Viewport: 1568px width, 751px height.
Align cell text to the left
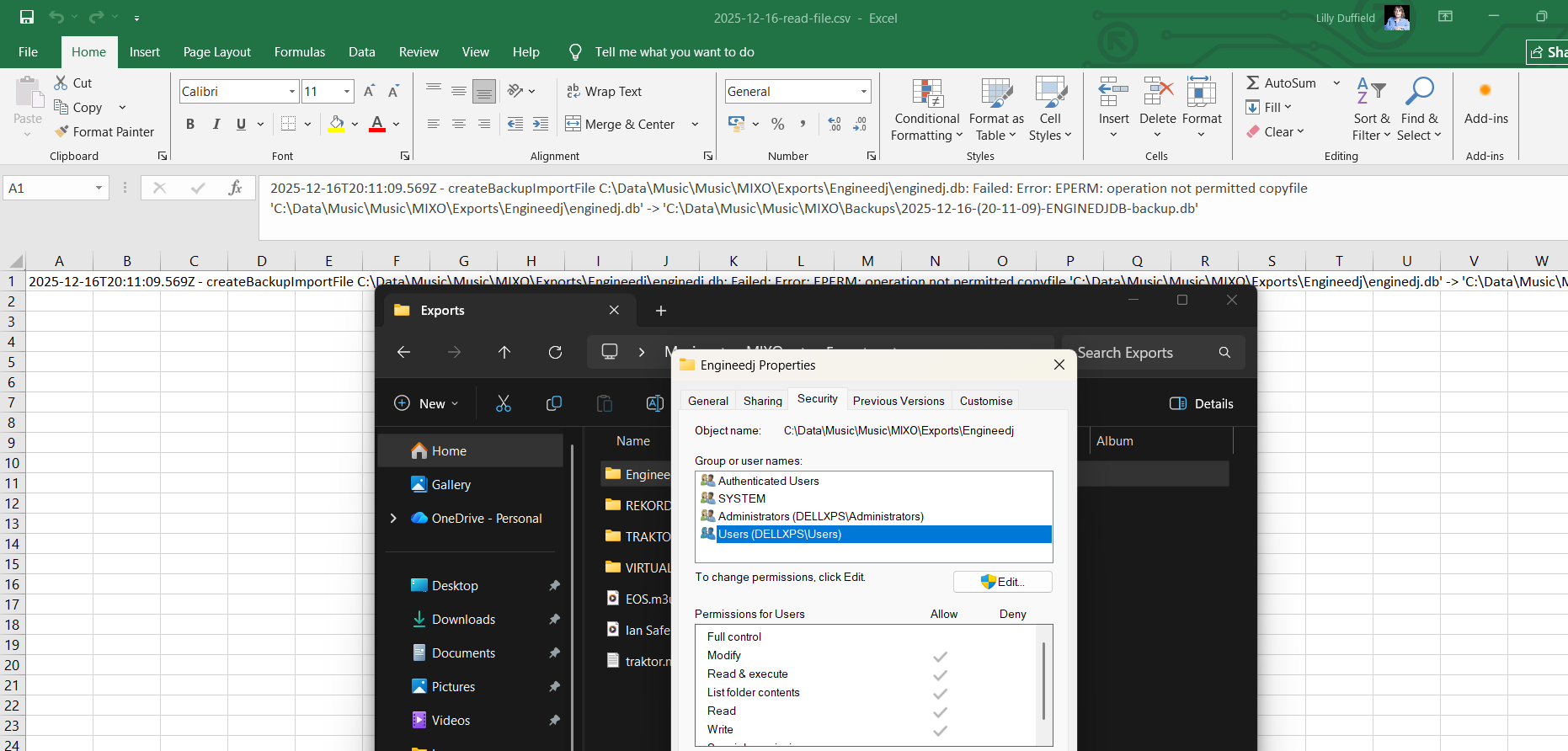(x=434, y=124)
